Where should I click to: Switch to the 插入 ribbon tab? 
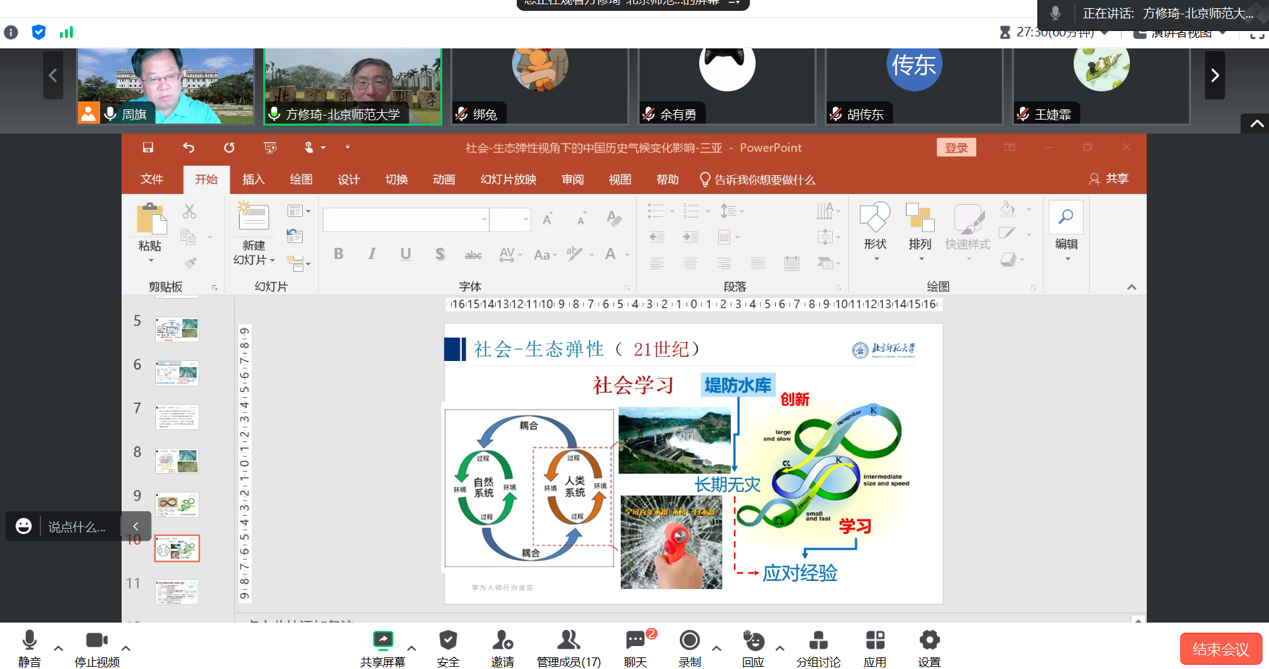pyautogui.click(x=254, y=180)
